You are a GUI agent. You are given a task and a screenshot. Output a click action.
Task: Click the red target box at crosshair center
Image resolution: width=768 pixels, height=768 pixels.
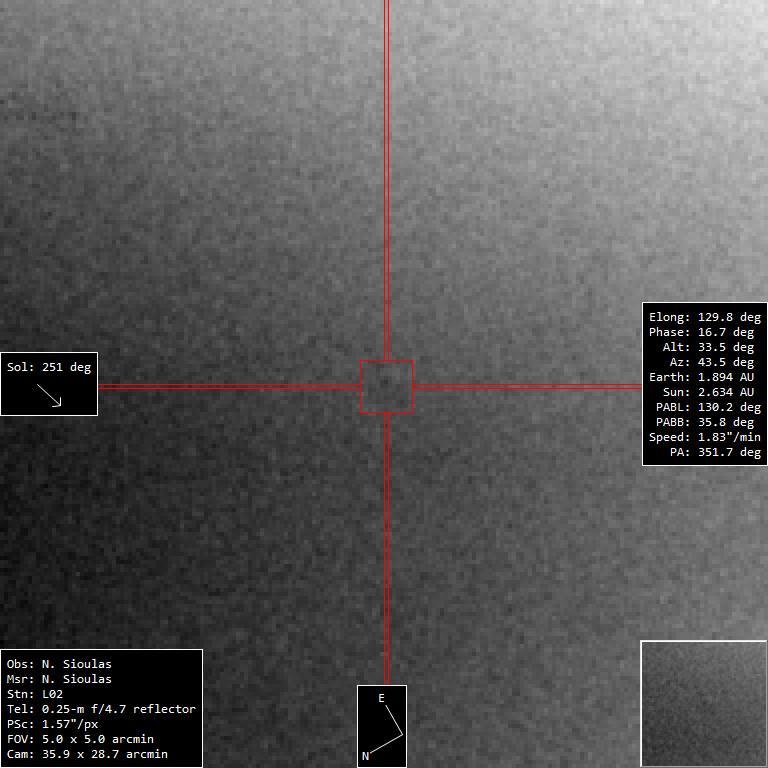click(386, 386)
